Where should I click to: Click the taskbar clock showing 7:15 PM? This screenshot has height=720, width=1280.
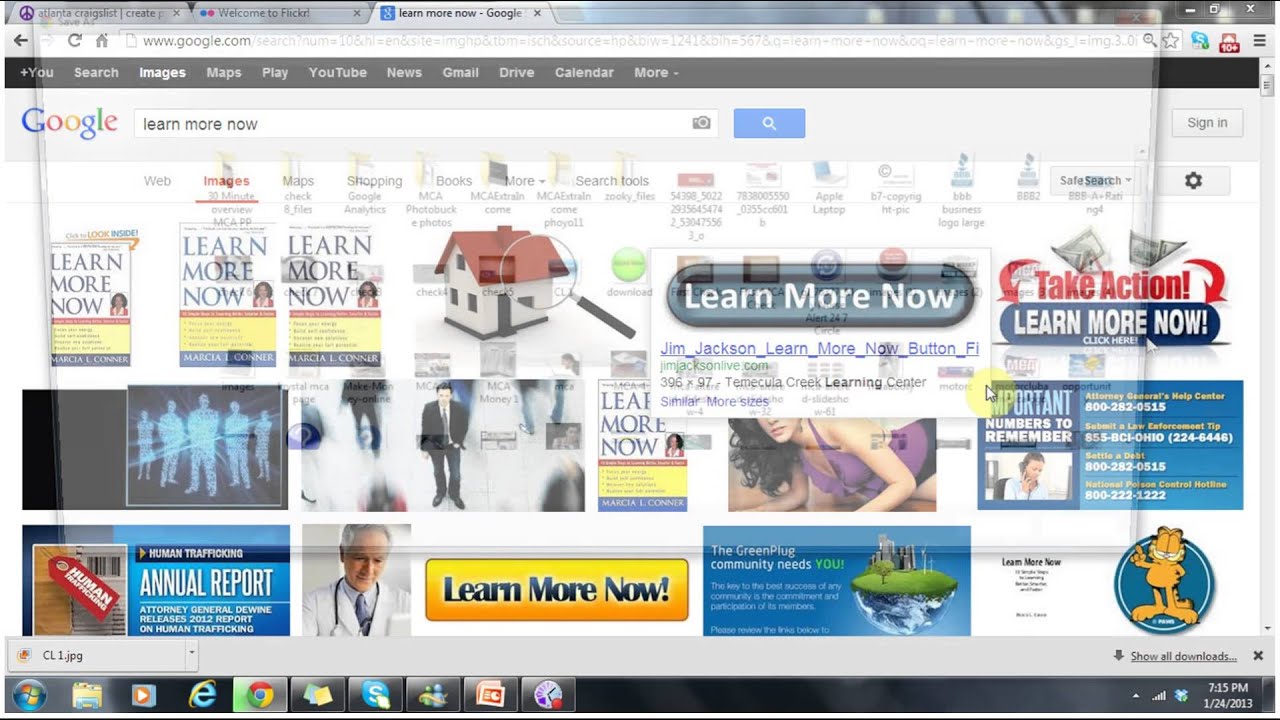pos(1227,695)
